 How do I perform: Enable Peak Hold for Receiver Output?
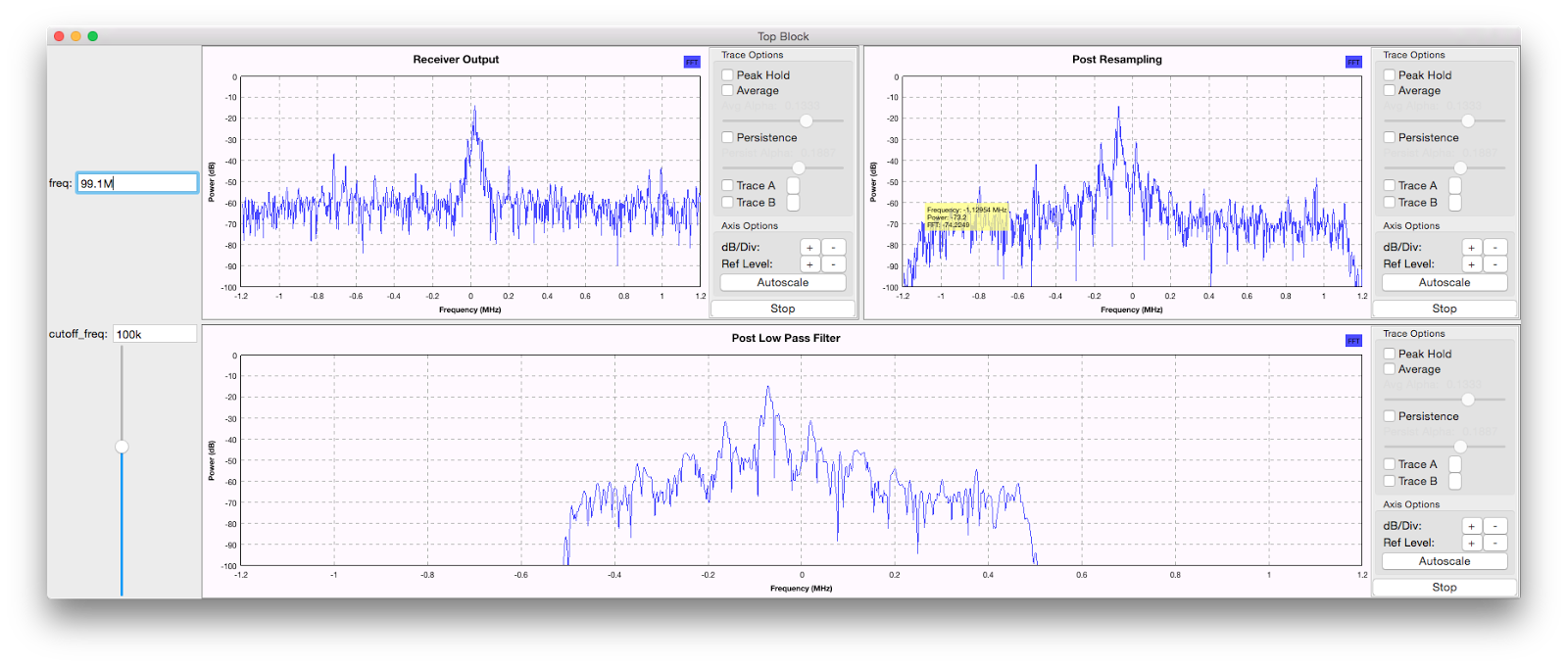click(728, 75)
